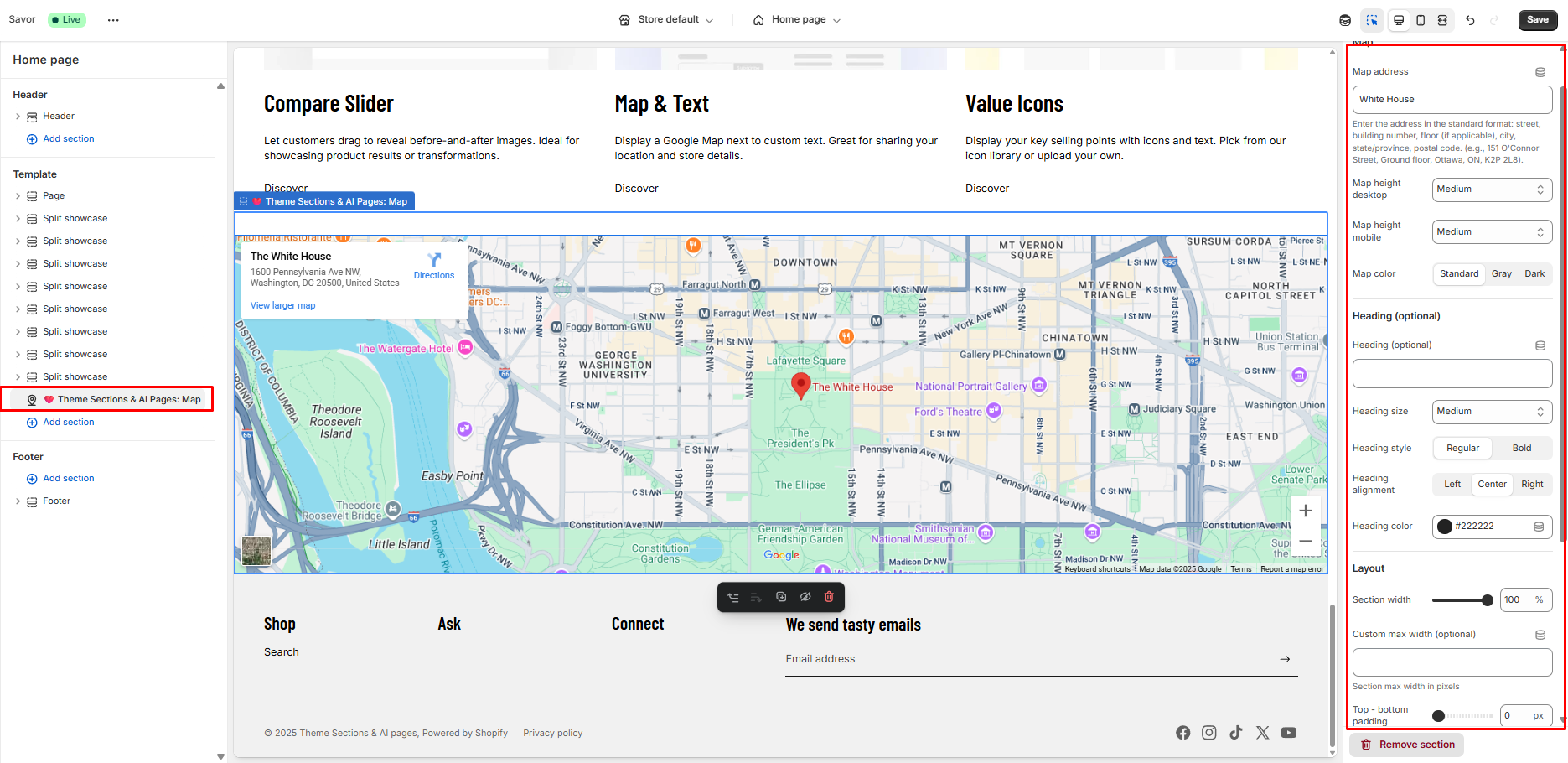The image size is (1568, 763).
Task: Move section down in floating toolbar
Action: (757, 597)
